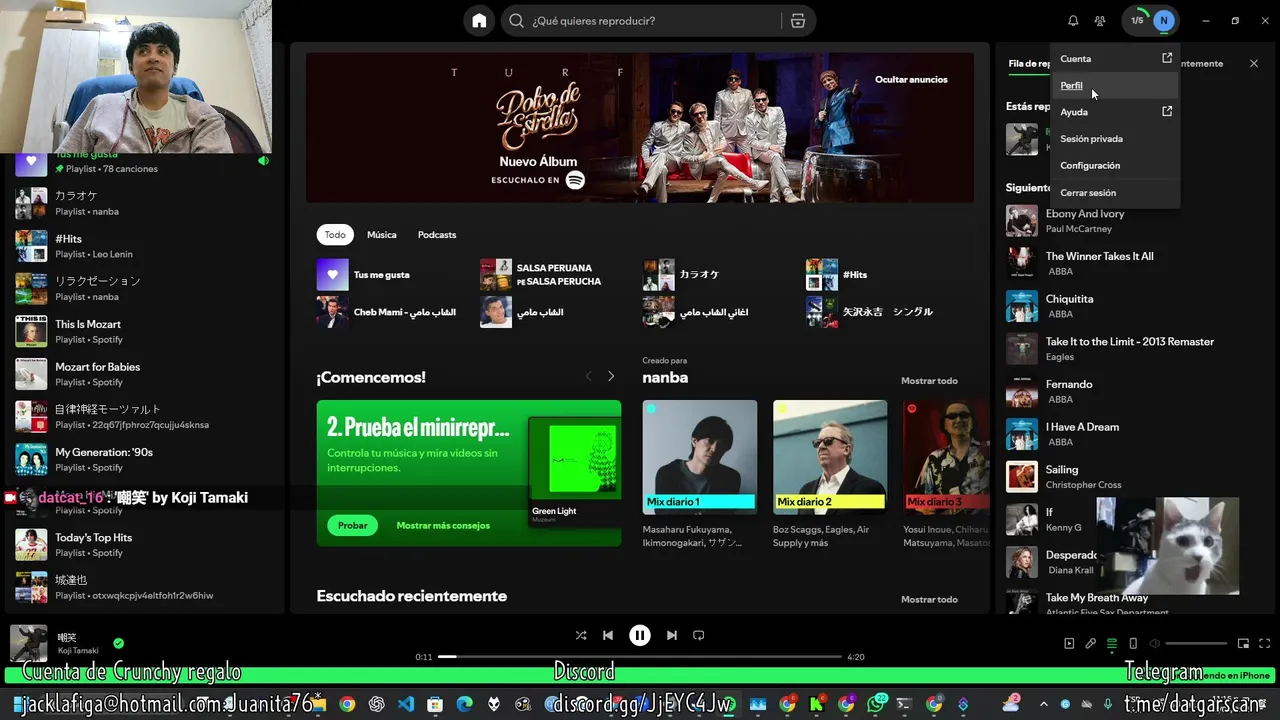Open My Generation: '90s playlist in sidebar
Image resolution: width=1280 pixels, height=720 pixels.
(145, 459)
